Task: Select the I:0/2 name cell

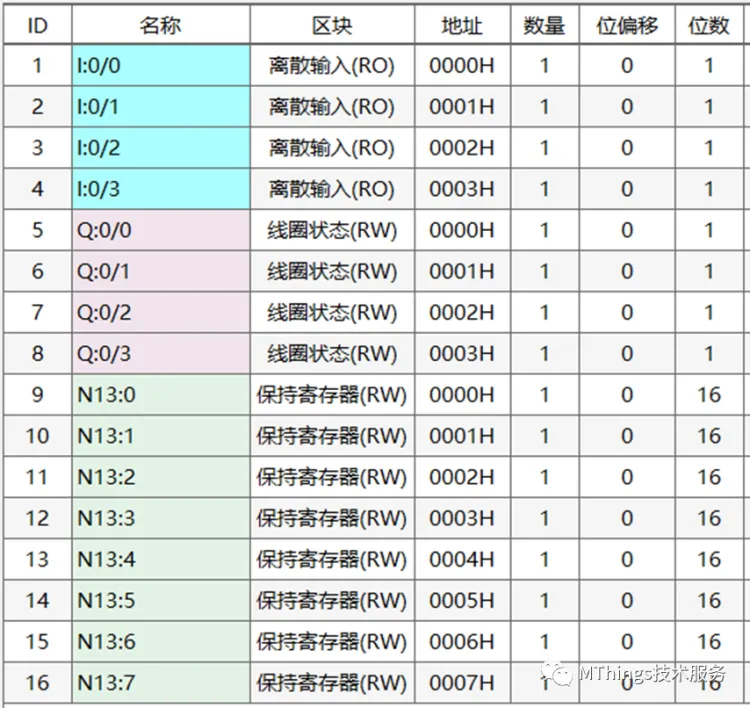Action: [161, 148]
